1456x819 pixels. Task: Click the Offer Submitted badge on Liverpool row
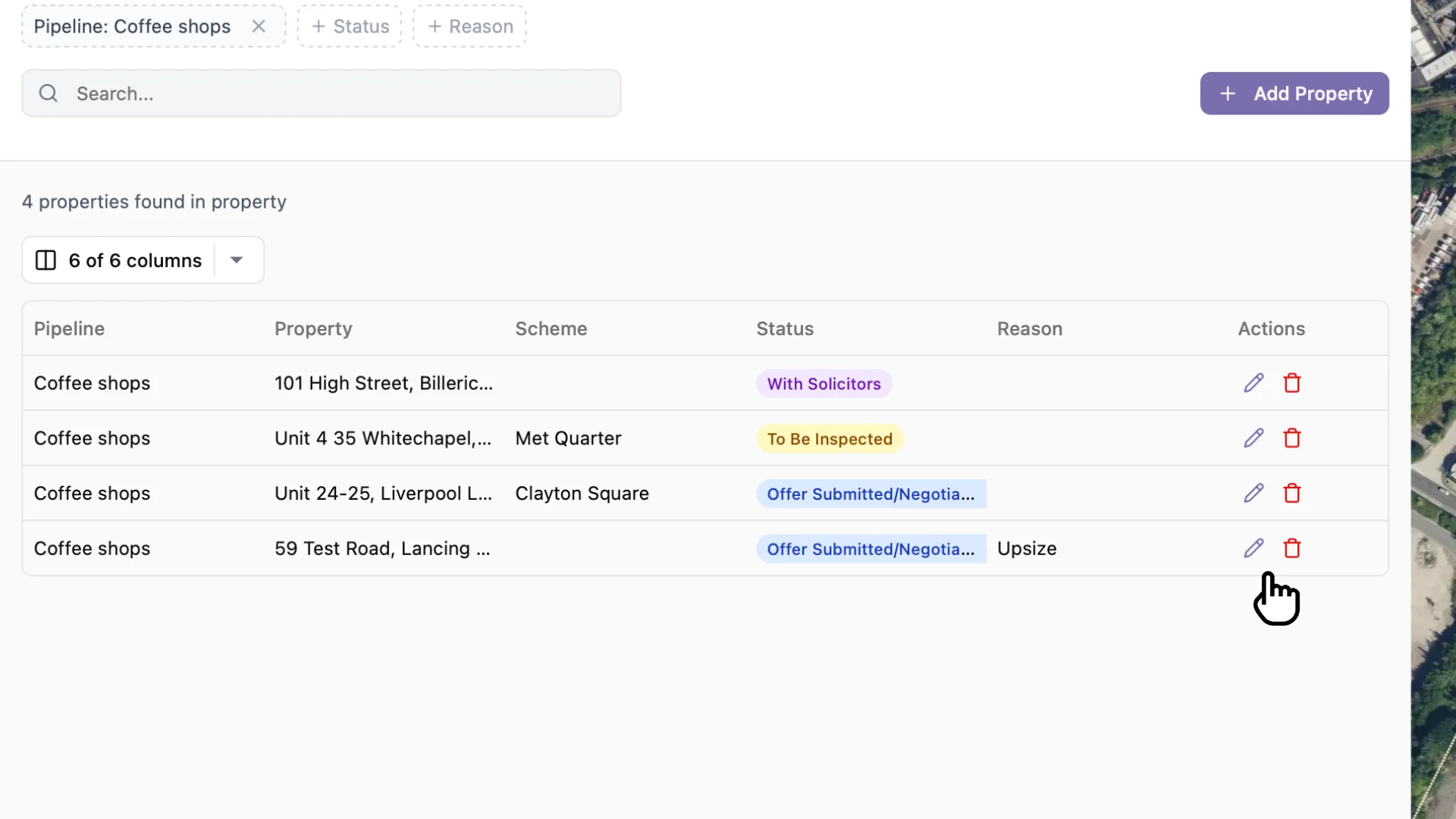pyautogui.click(x=870, y=493)
